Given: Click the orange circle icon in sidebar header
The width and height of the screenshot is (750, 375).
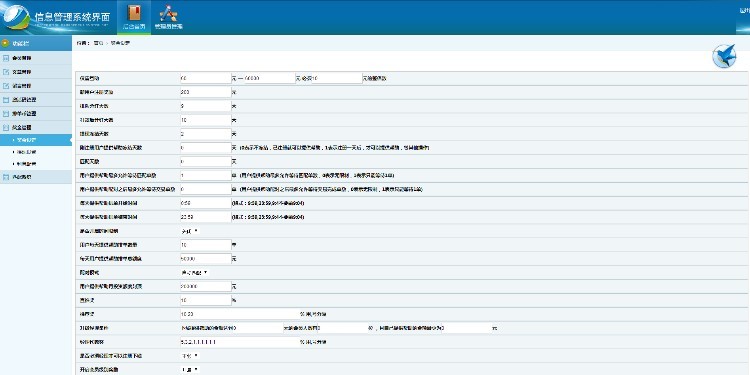Looking at the screenshot, I should [5, 43].
